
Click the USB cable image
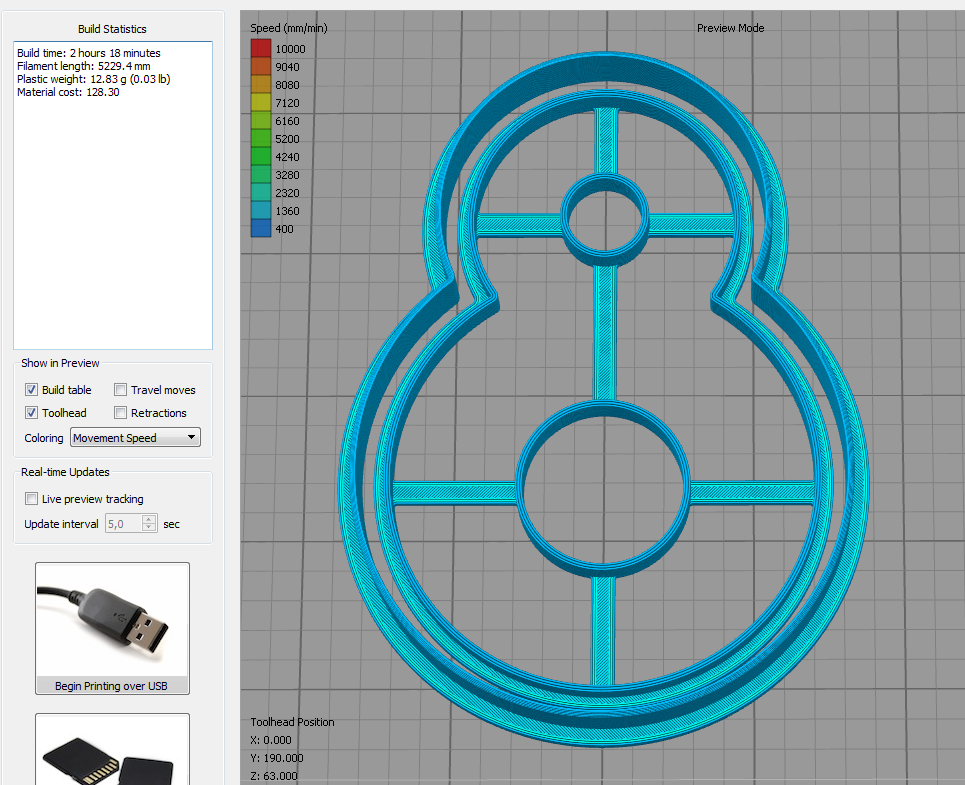coord(112,620)
